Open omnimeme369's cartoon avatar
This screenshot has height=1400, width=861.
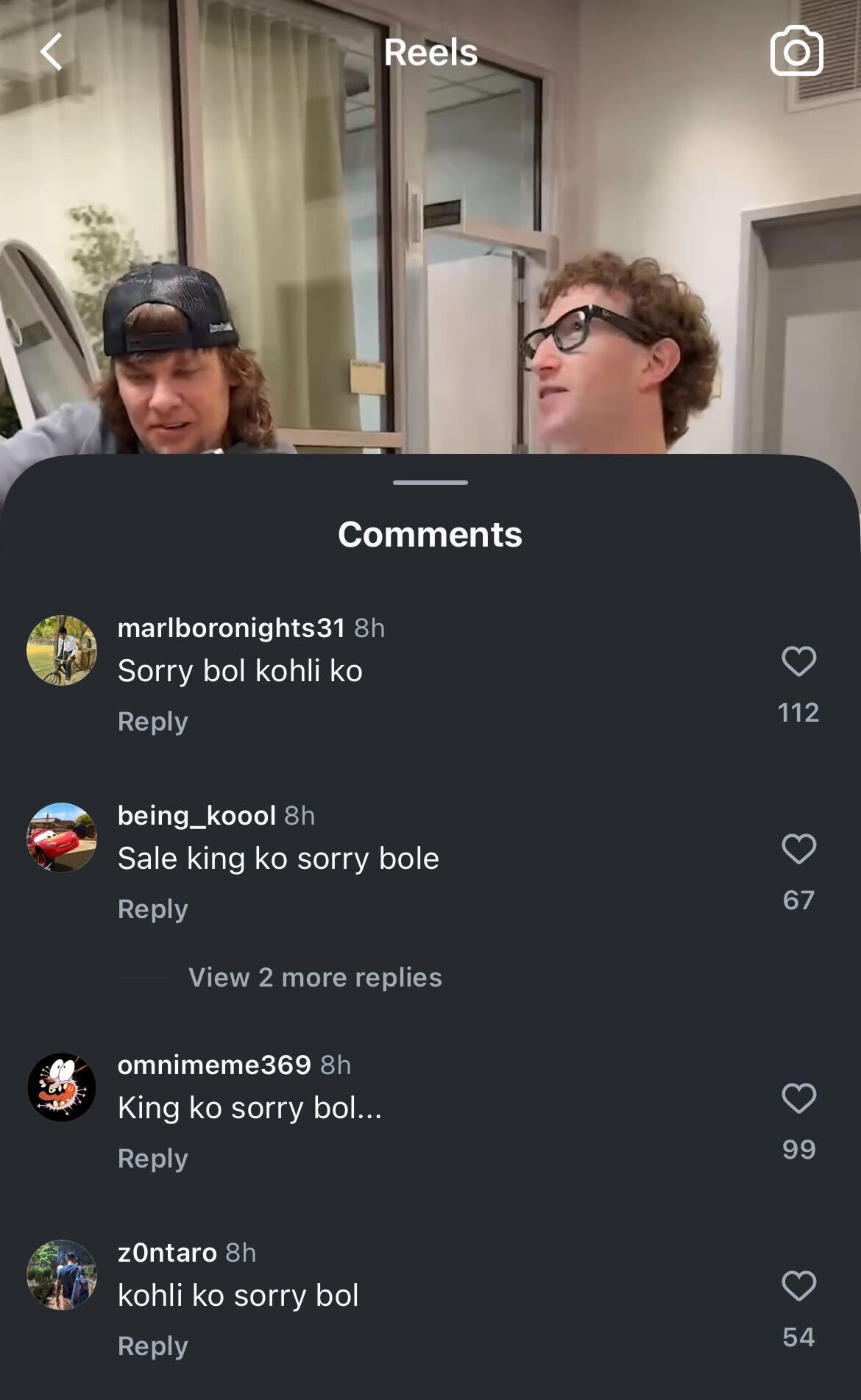(x=62, y=1087)
